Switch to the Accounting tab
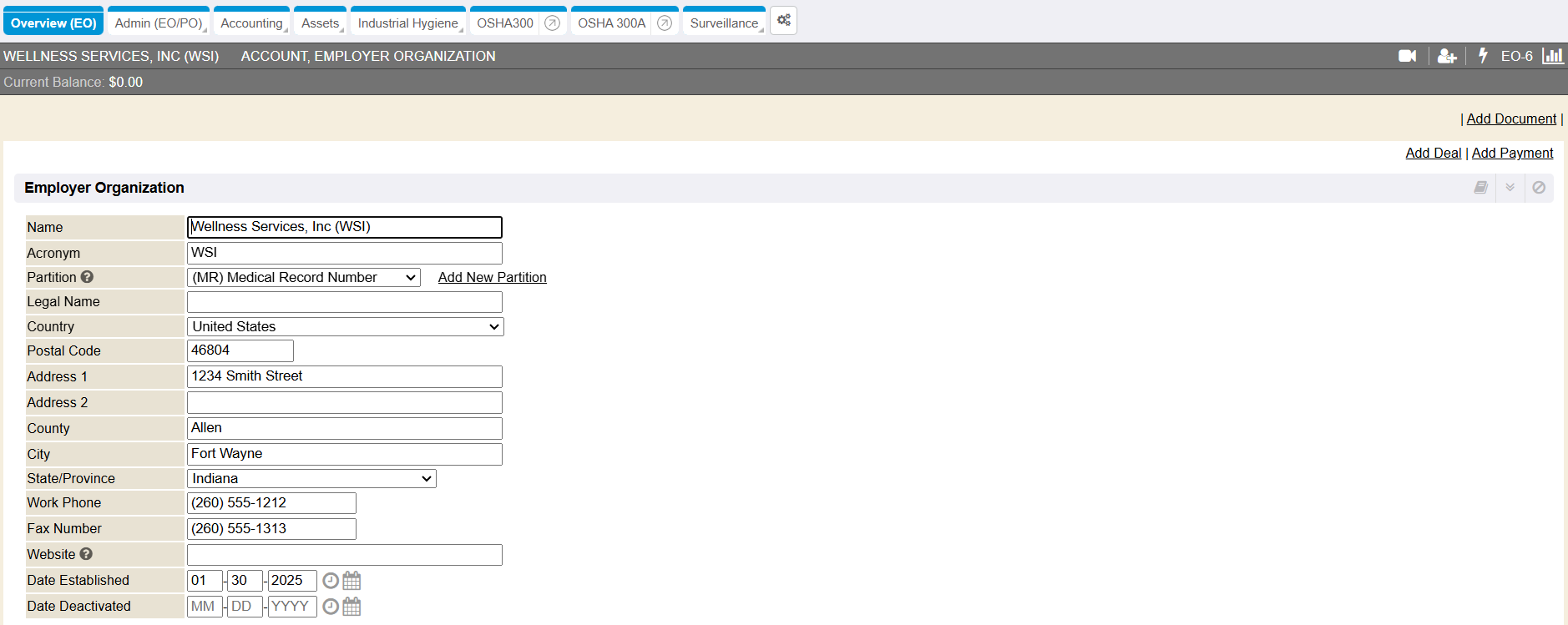Viewport: 1568px width, 625px height. point(251,23)
